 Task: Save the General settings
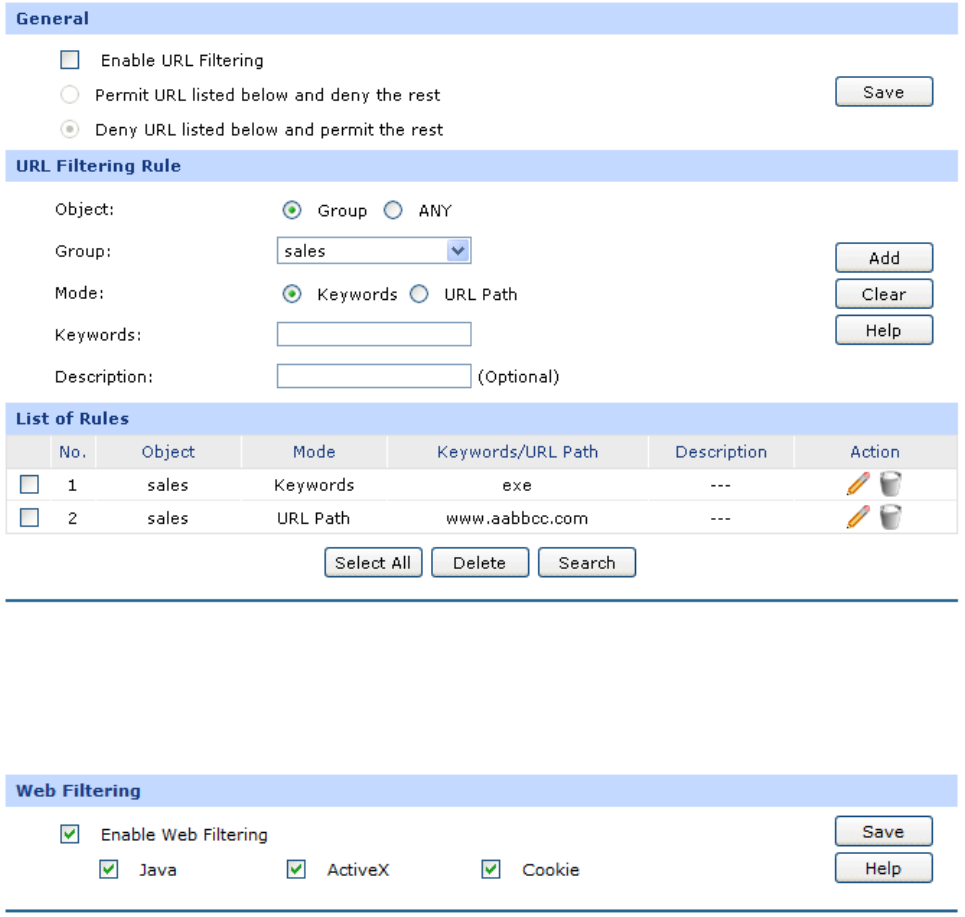pos(884,92)
